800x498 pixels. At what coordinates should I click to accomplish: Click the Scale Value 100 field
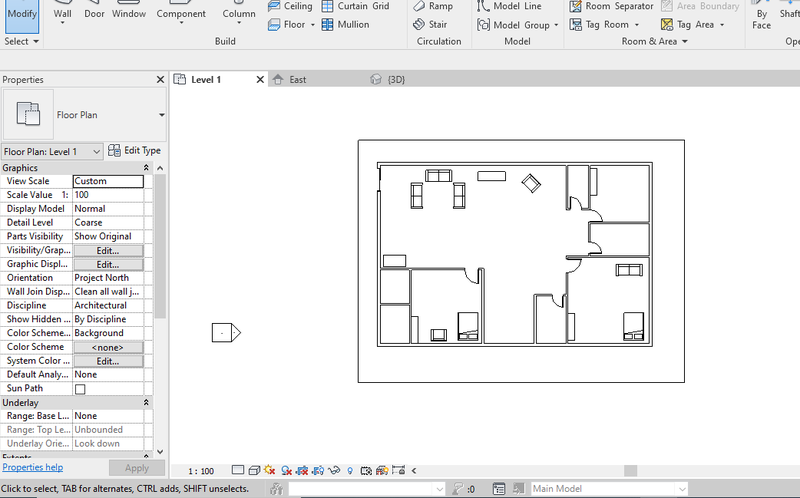(x=108, y=195)
